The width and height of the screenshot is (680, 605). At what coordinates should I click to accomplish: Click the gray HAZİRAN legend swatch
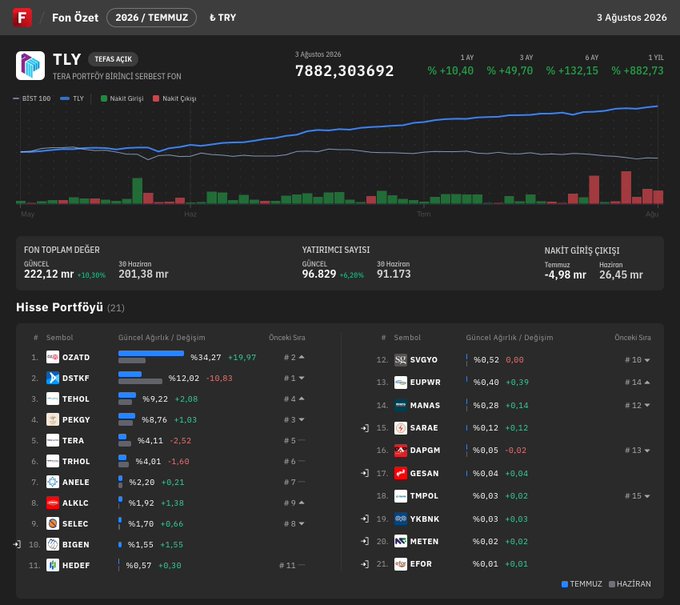(x=612, y=584)
